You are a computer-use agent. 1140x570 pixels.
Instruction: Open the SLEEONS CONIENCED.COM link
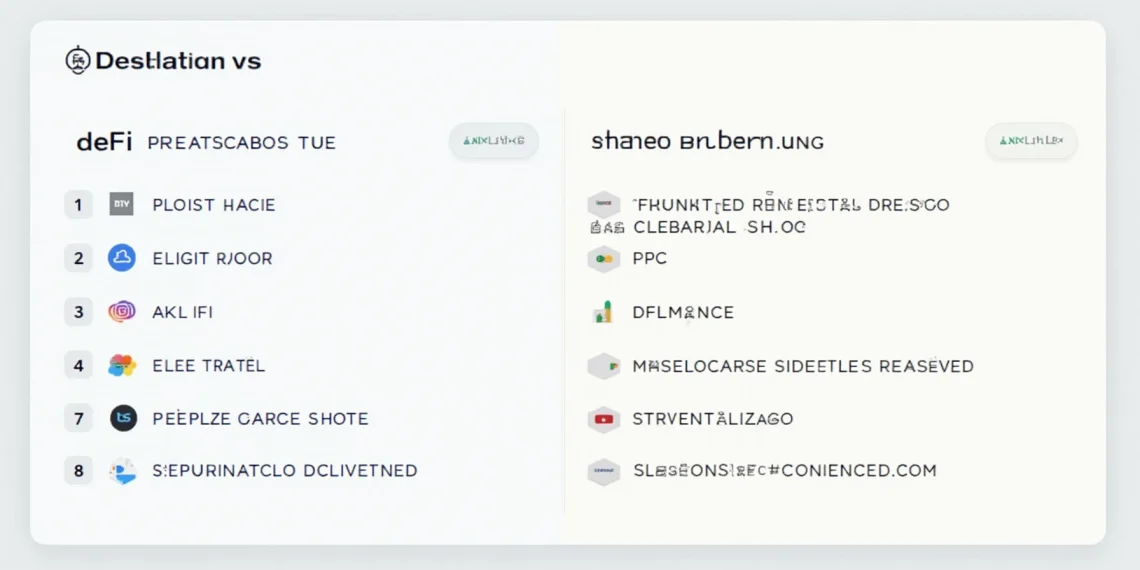pos(784,471)
